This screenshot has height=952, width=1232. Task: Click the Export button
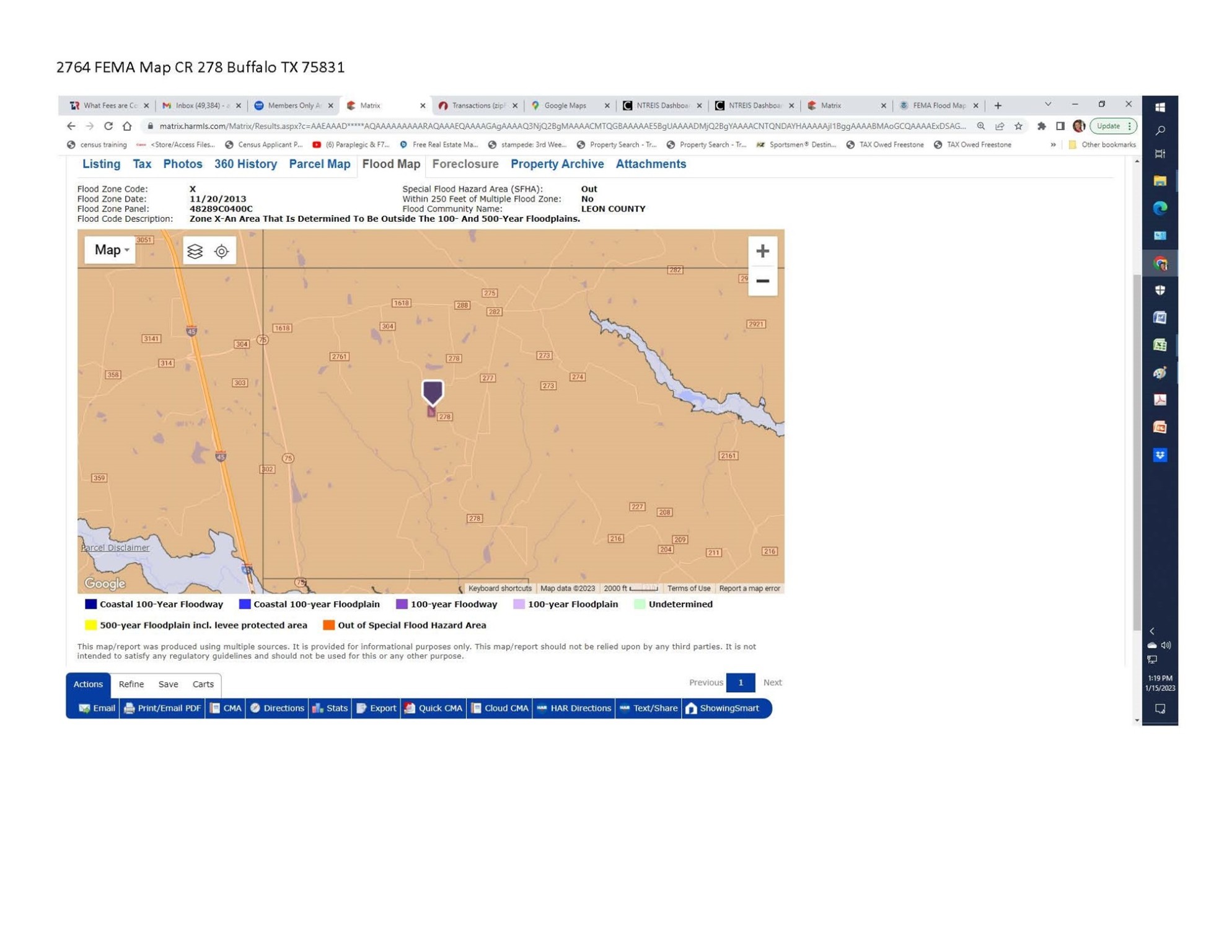(x=376, y=708)
